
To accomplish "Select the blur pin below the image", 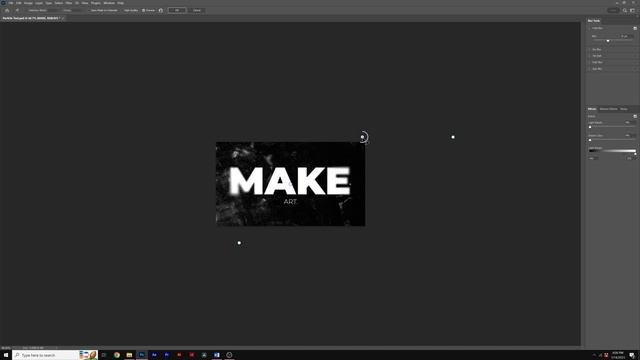I will pyautogui.click(x=239, y=243).
